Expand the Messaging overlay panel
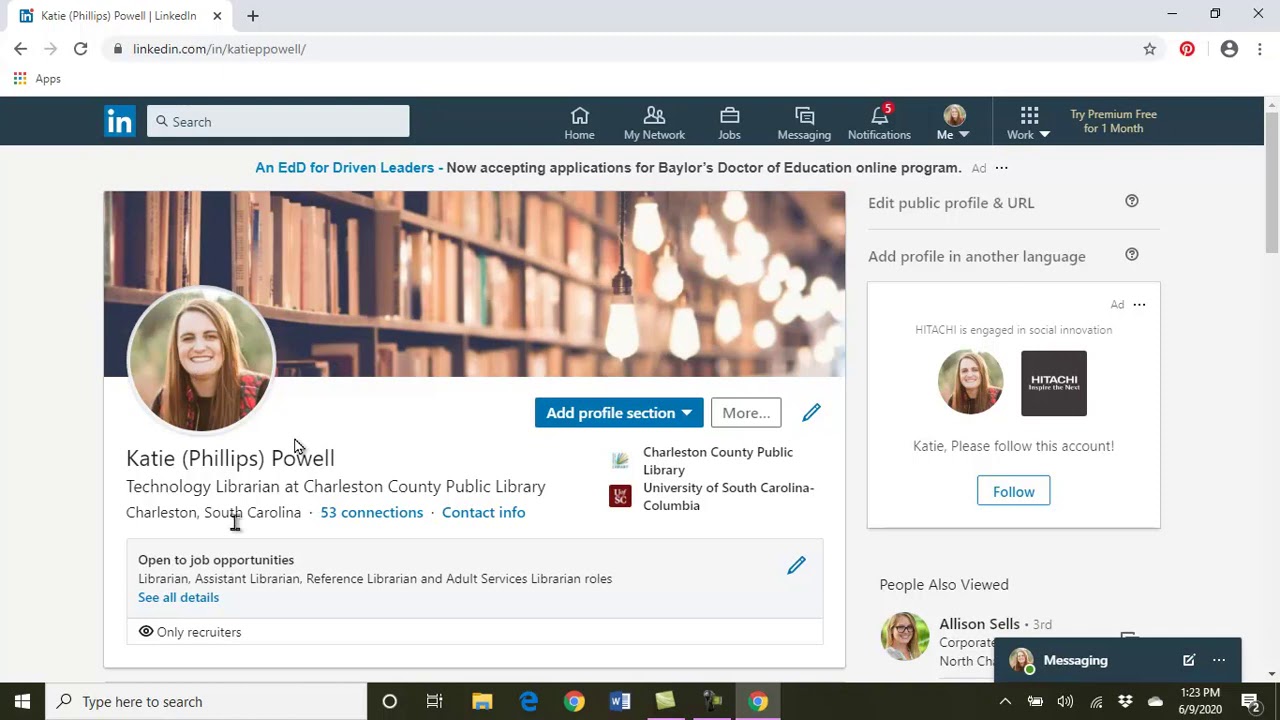Screen dimensions: 1280x720 tap(1075, 660)
